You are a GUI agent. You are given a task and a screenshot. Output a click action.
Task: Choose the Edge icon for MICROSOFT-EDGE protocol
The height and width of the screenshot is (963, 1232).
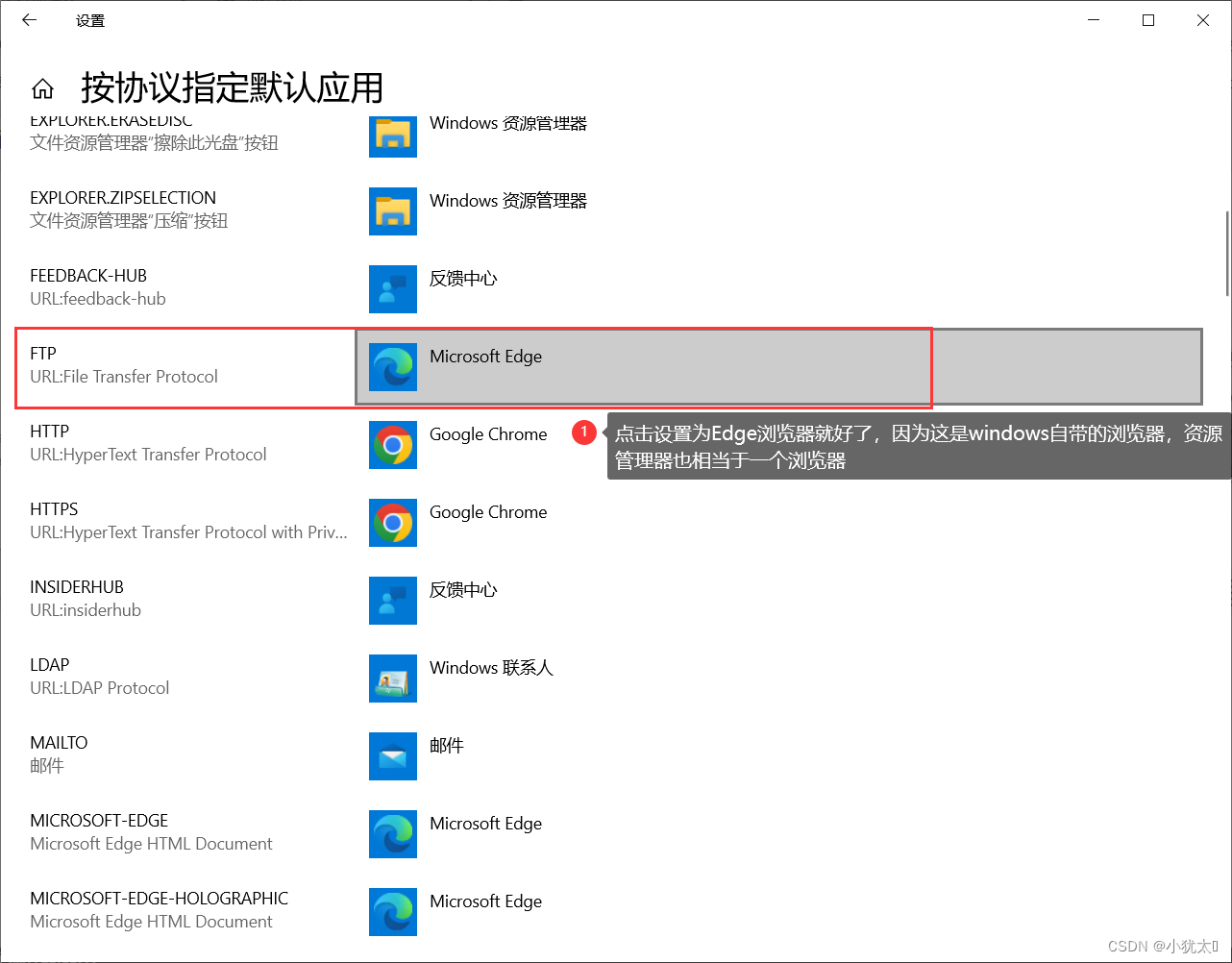coord(393,834)
